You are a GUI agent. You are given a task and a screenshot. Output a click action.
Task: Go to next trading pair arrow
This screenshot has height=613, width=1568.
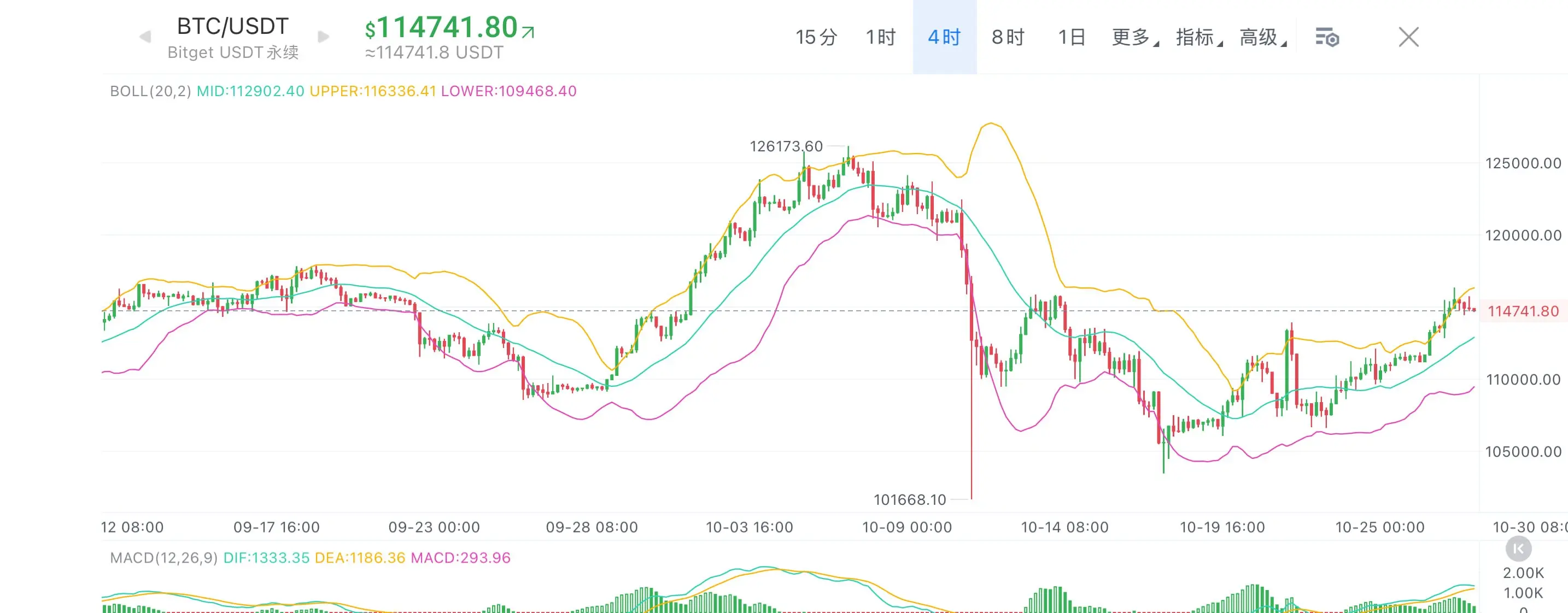pyautogui.click(x=324, y=37)
